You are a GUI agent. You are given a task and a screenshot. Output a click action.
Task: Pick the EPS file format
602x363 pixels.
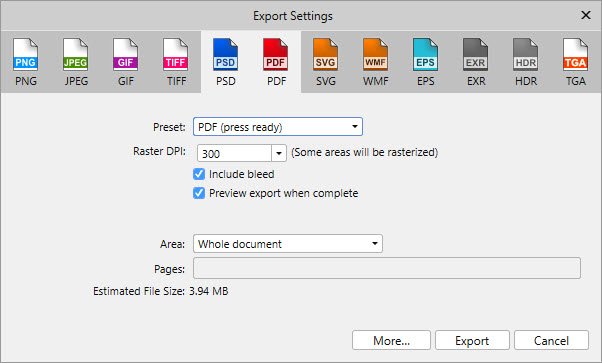425,61
